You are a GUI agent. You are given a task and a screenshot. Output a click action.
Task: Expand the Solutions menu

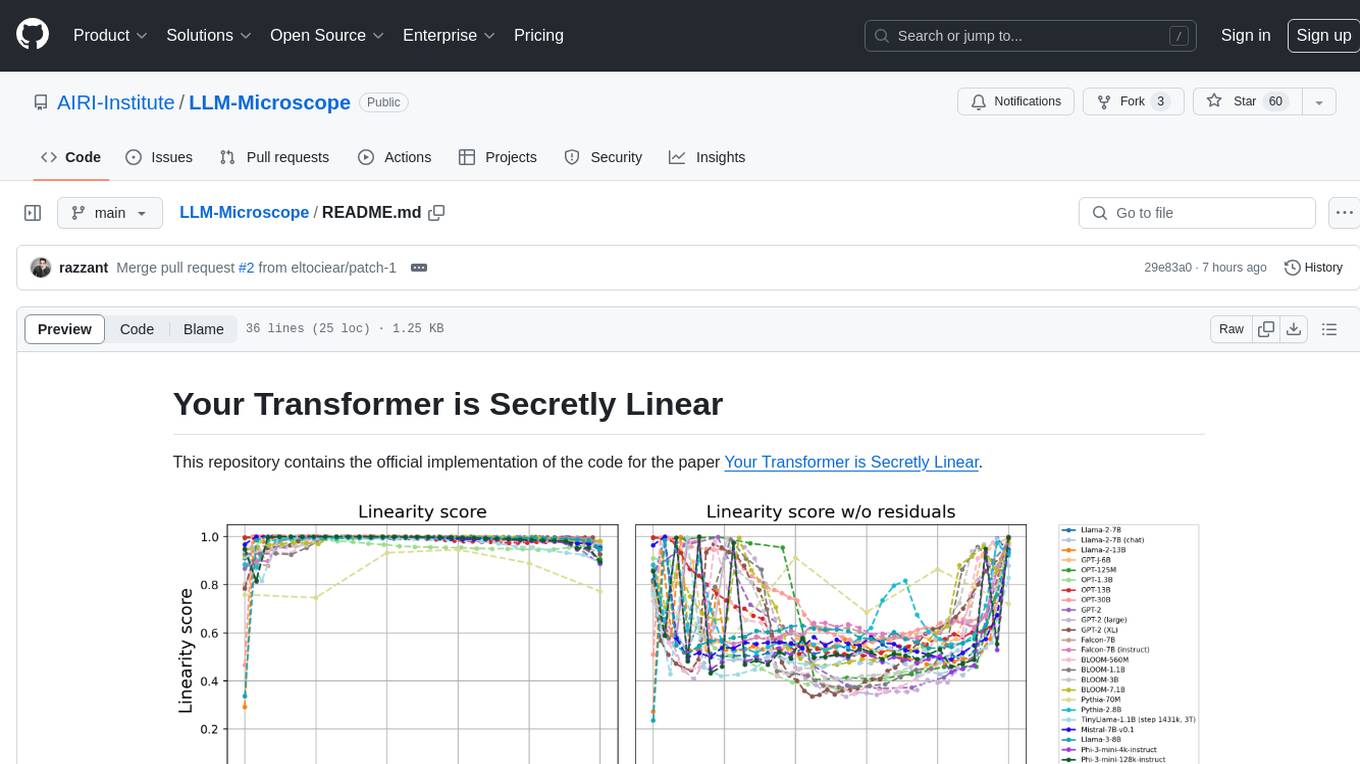(x=209, y=35)
